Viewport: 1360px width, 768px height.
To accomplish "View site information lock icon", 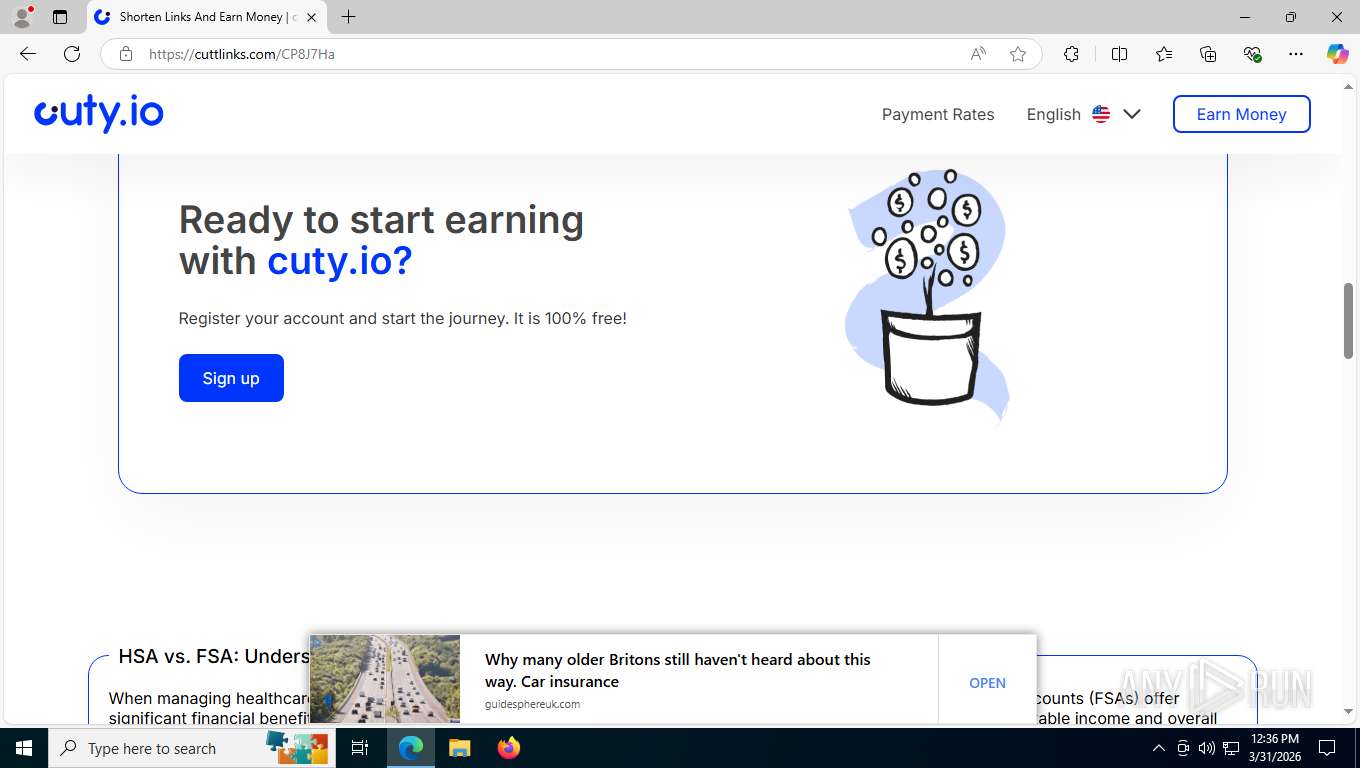I will coord(126,54).
